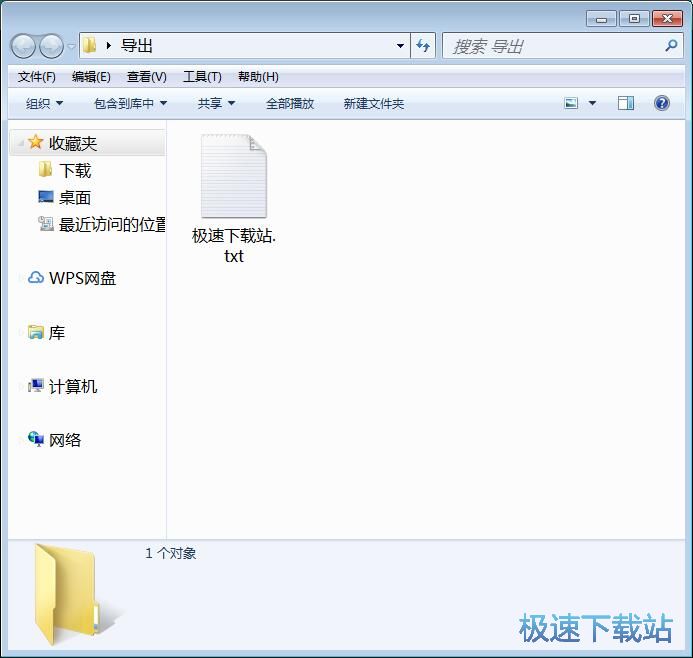Viewport: 693px width, 658px height.
Task: Open the 查看(V) menu
Action: 147,77
